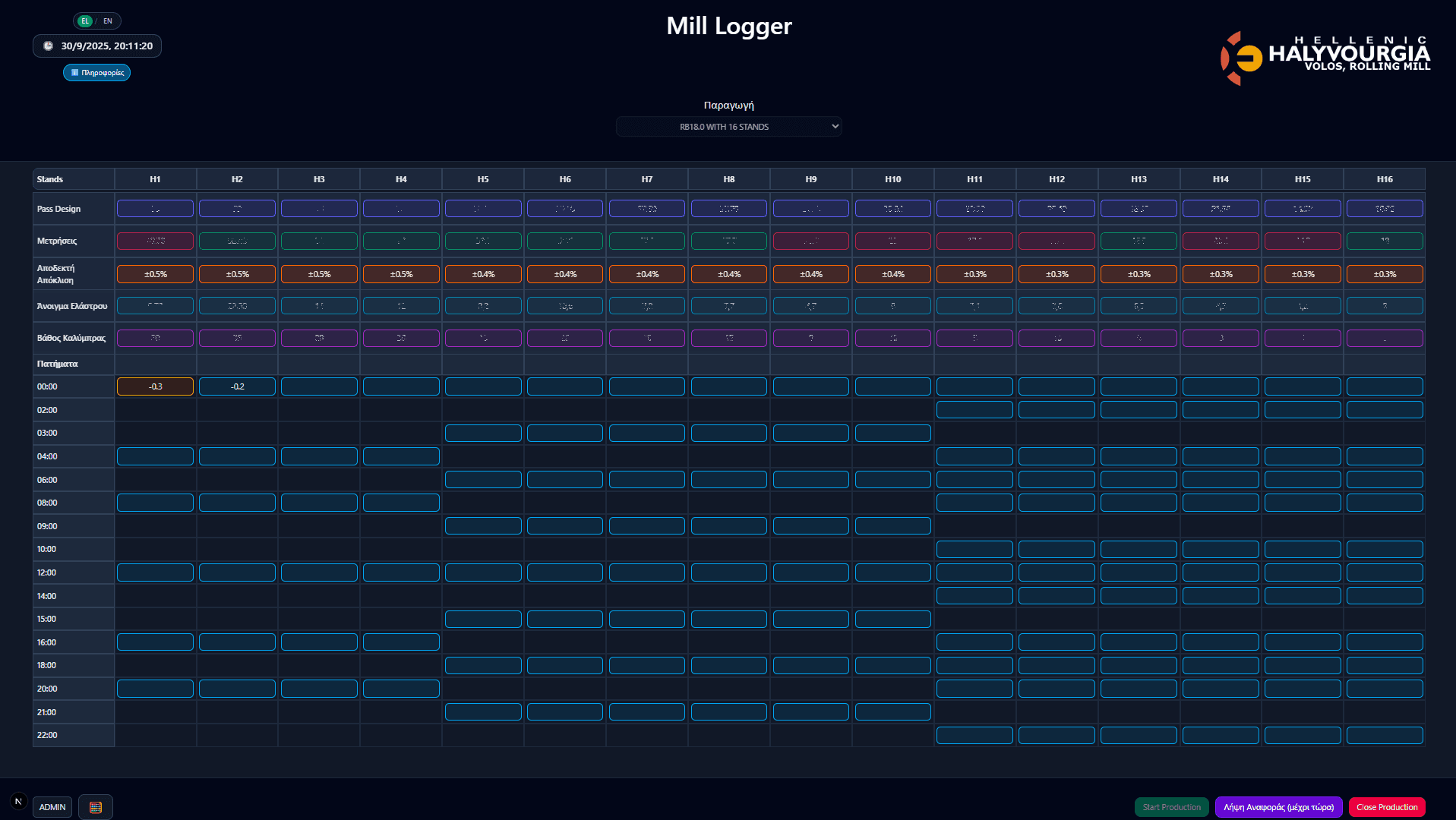Viewport: 1456px width, 820px height.
Task: Click the abacus calculator icon
Action: [96, 807]
